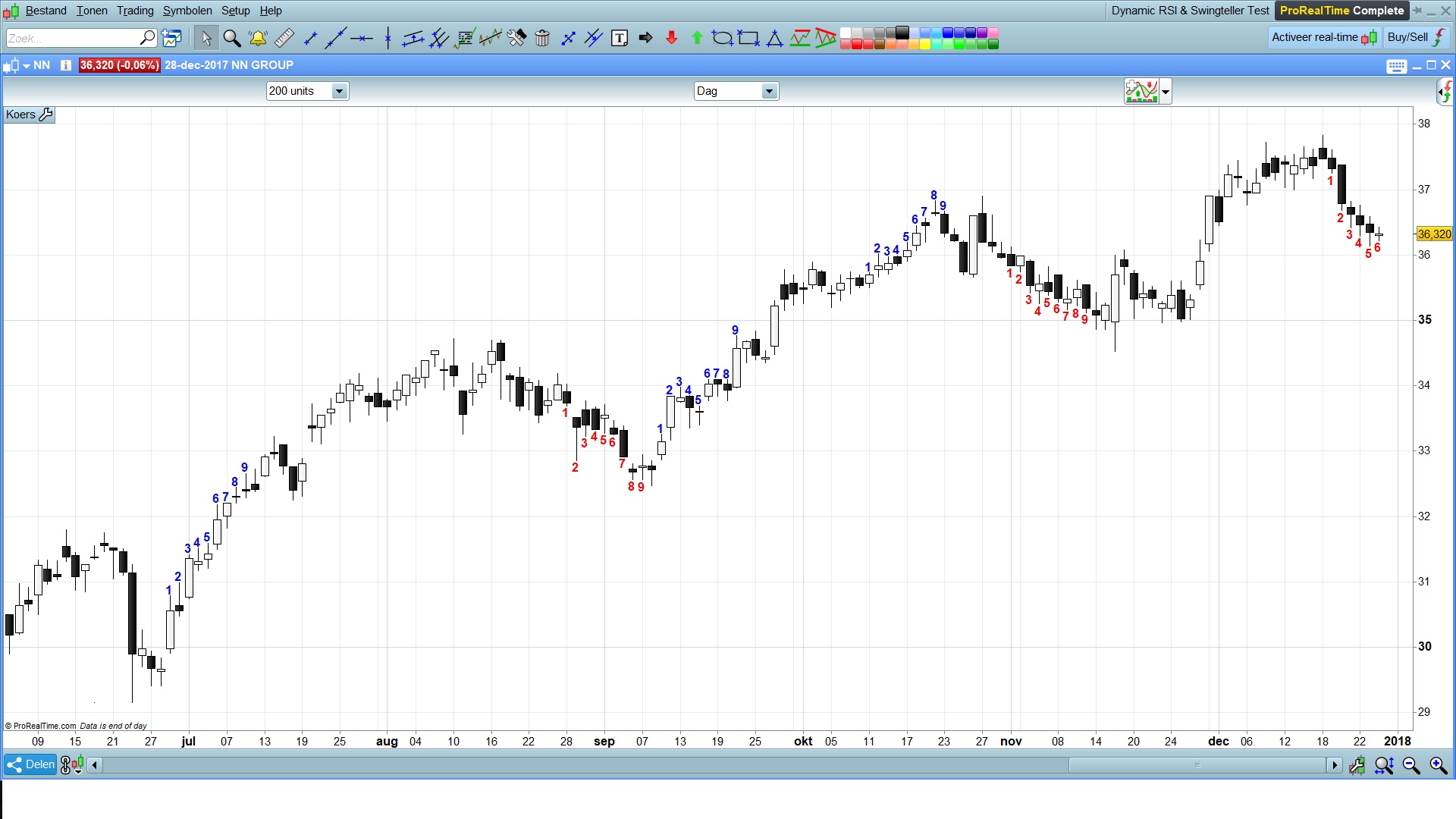Select the red down arrow tool
Screen dimensions: 1456x819
pyautogui.click(x=671, y=38)
